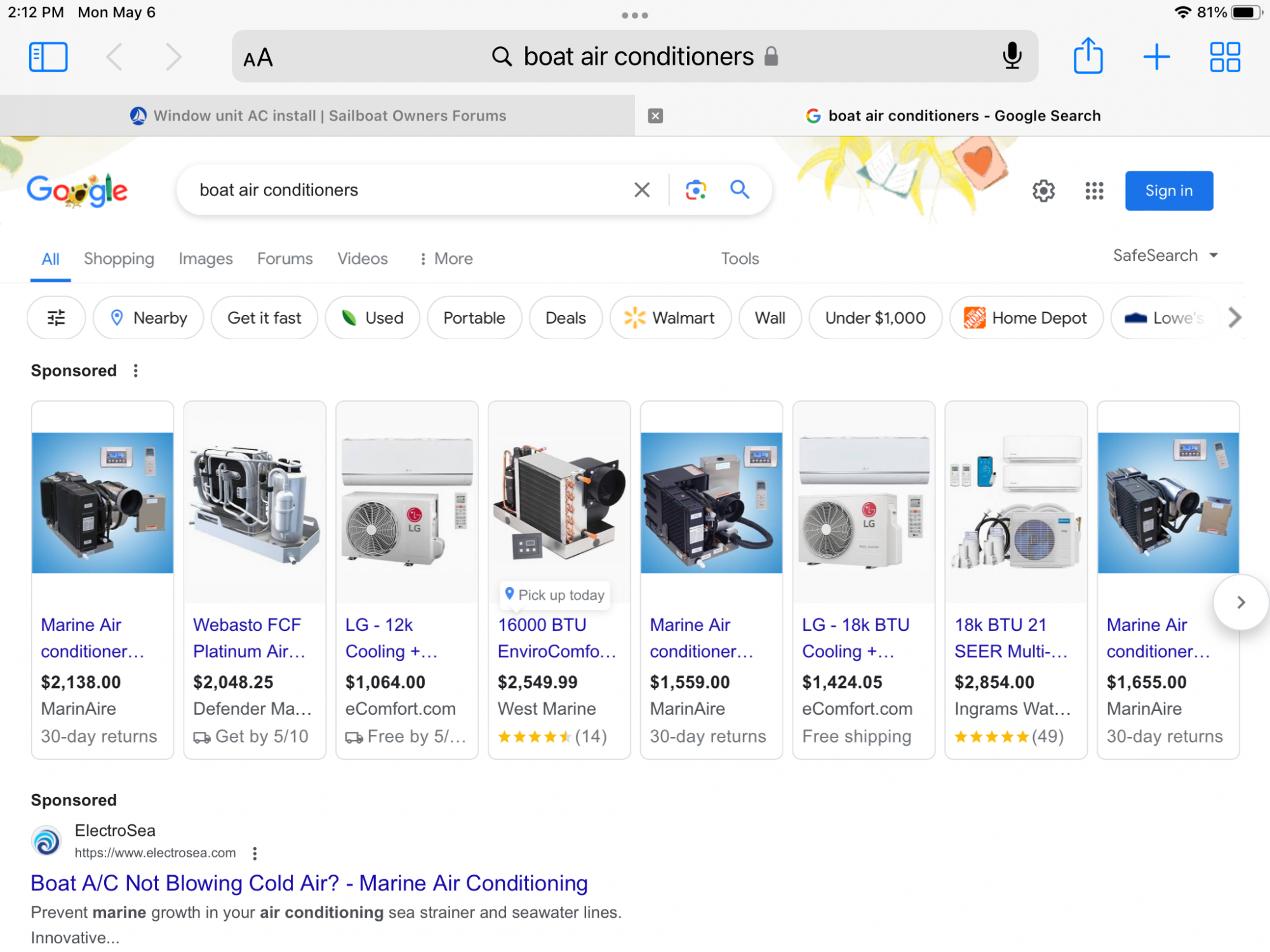This screenshot has height=952, width=1270.
Task: Tap the Pick up today badge
Action: click(x=555, y=595)
